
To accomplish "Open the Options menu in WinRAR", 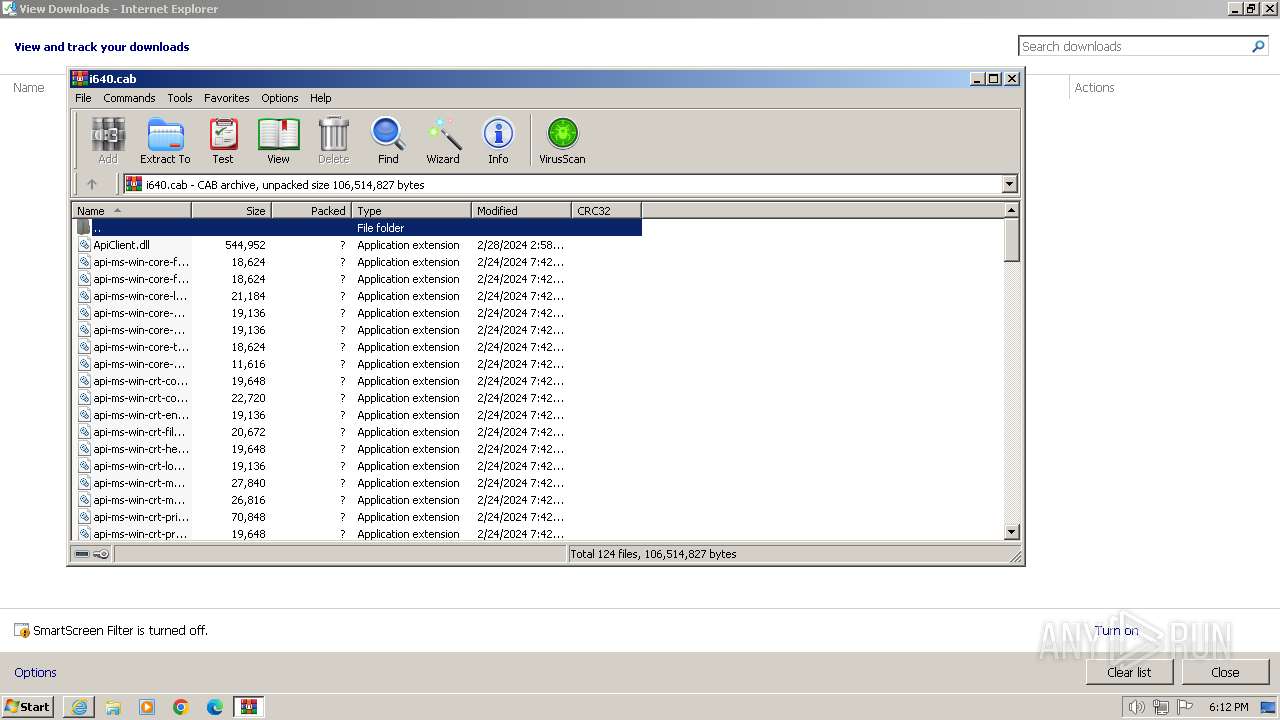I will tap(280, 98).
